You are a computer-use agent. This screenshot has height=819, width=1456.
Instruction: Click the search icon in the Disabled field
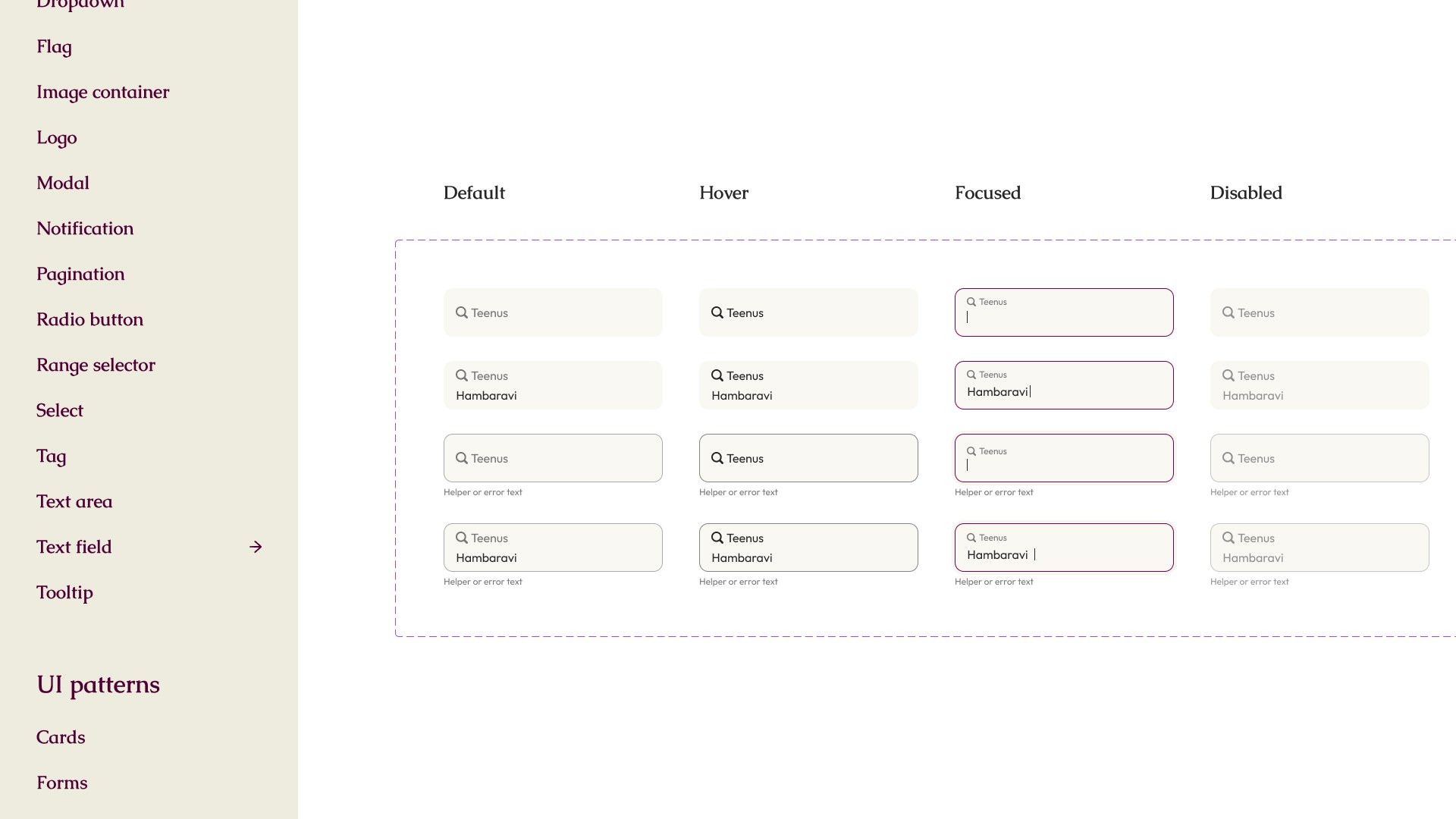pos(1228,312)
